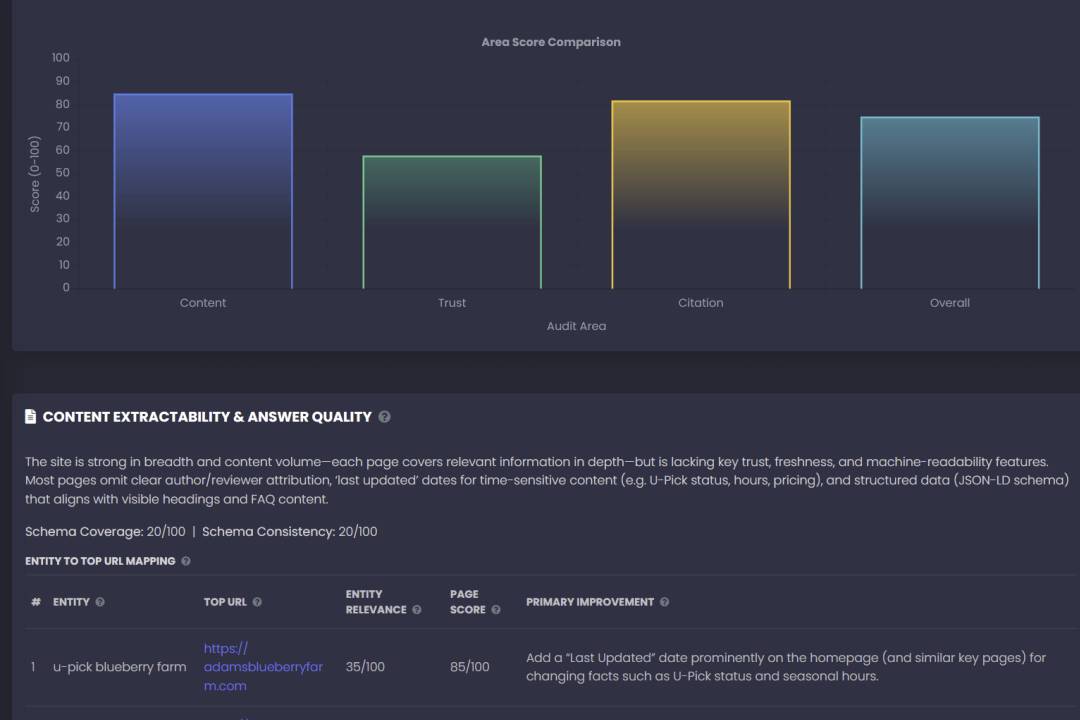Click help icon next to Primary Improvement
The image size is (1080, 720).
pyautogui.click(x=665, y=602)
